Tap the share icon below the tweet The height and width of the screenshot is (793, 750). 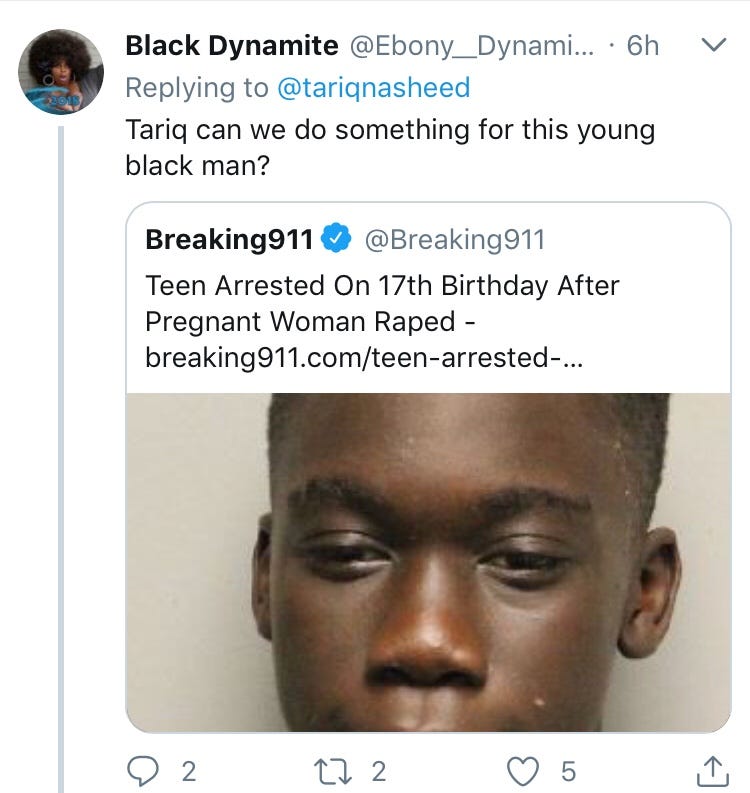pyautogui.click(x=712, y=770)
